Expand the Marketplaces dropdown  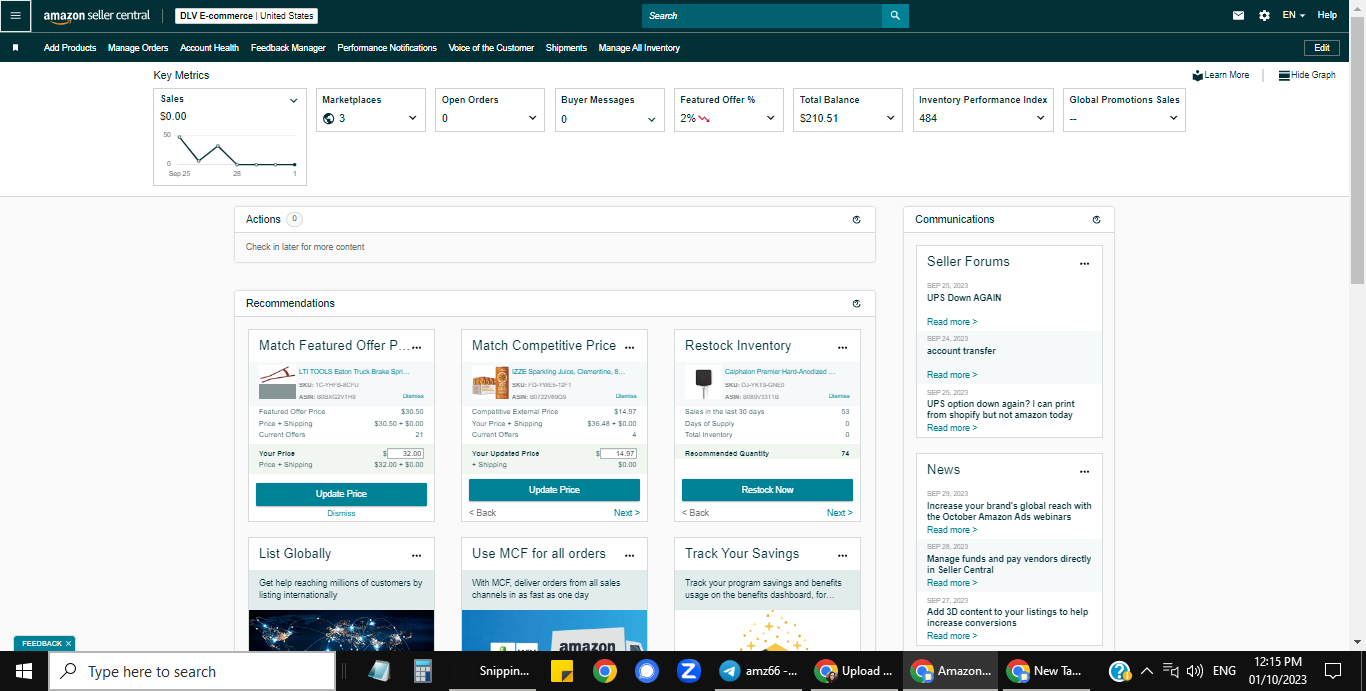point(413,118)
